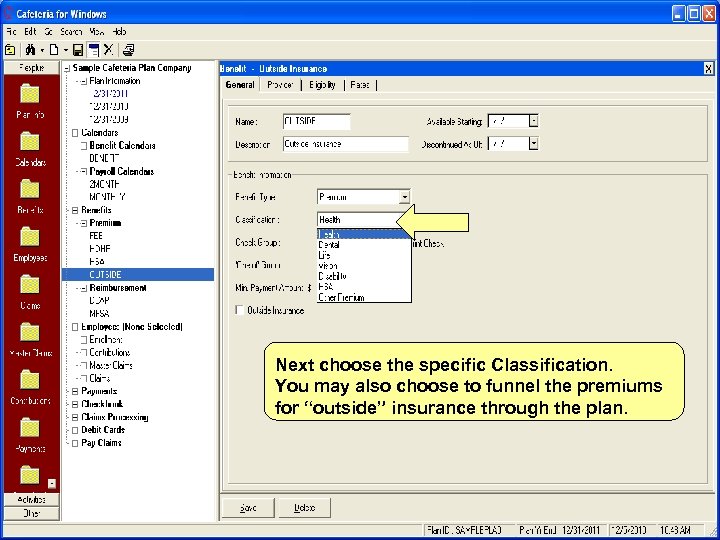The height and width of the screenshot is (540, 720).
Task: Collapse the Sample Cafeteria Plan Company node
Action: [67, 68]
